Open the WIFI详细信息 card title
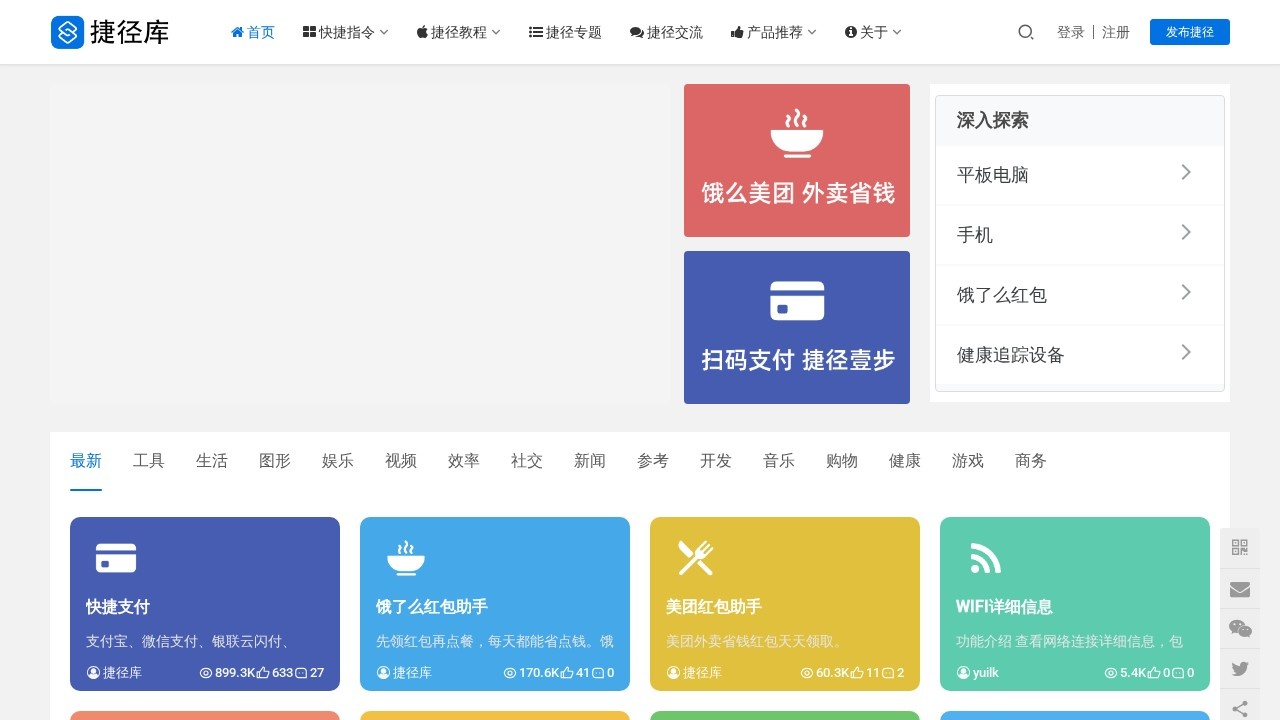Image resolution: width=1280 pixels, height=720 pixels. [x=1004, y=607]
